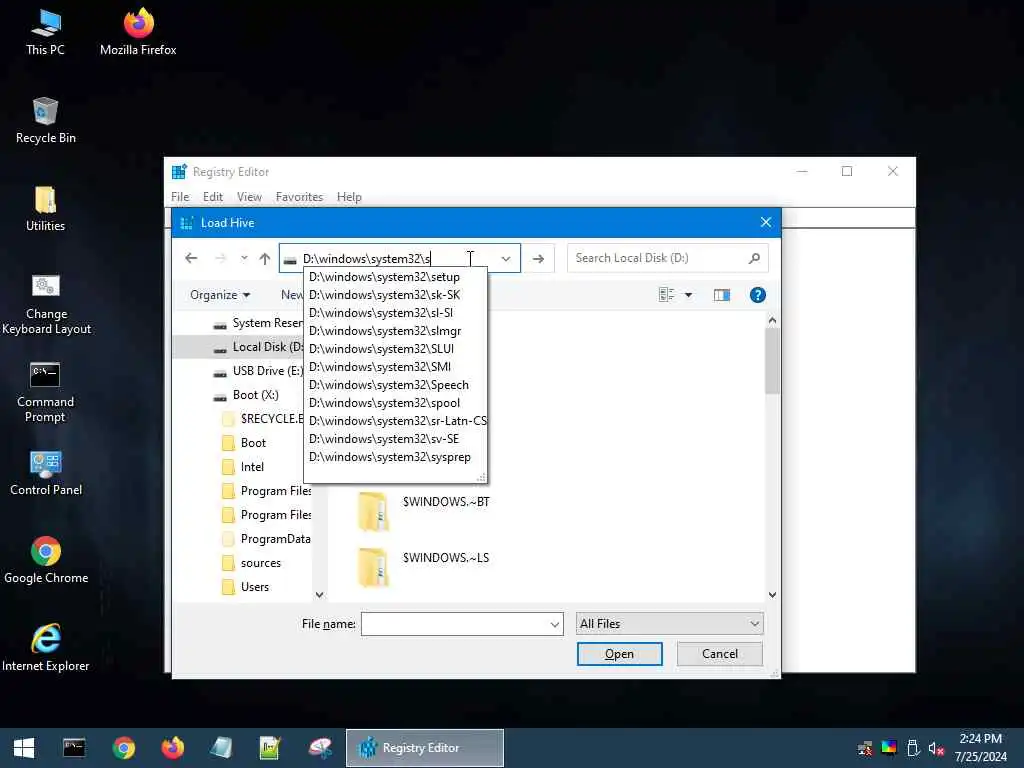Select USB Drive (E:) in navigation pane
This screenshot has height=768, width=1024.
pyautogui.click(x=259, y=371)
